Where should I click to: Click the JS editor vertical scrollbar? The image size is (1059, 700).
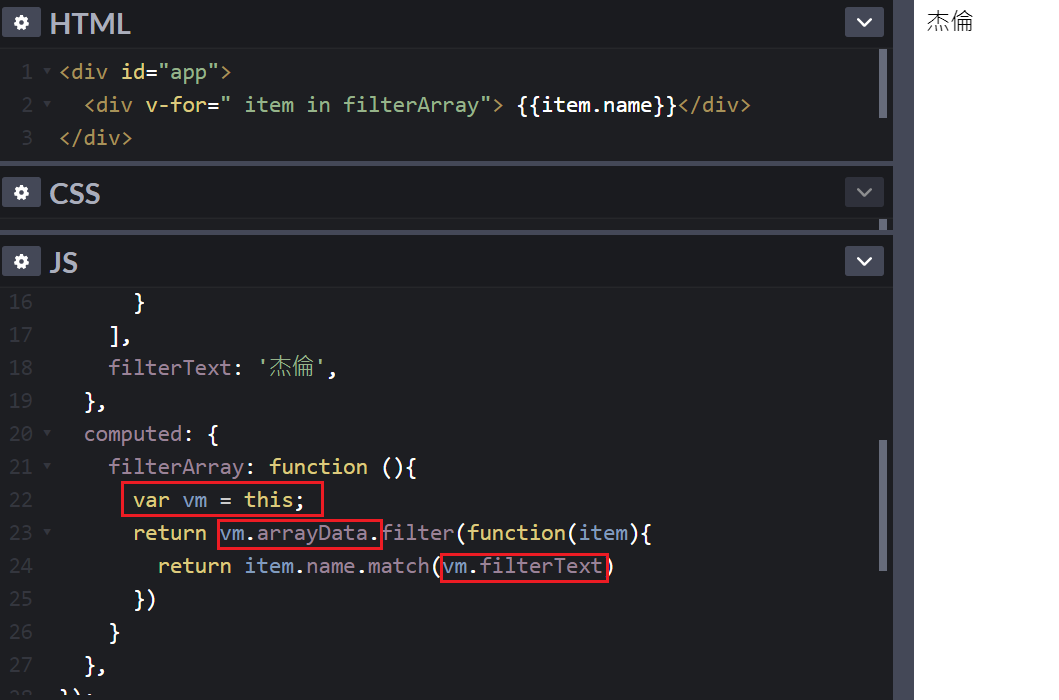[x=882, y=505]
